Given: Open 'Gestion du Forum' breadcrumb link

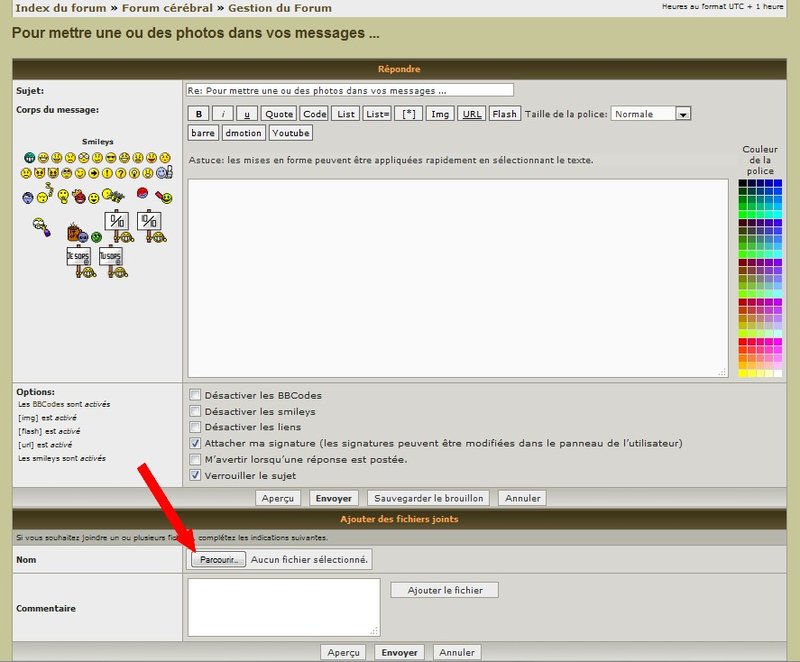Looking at the screenshot, I should tap(279, 8).
